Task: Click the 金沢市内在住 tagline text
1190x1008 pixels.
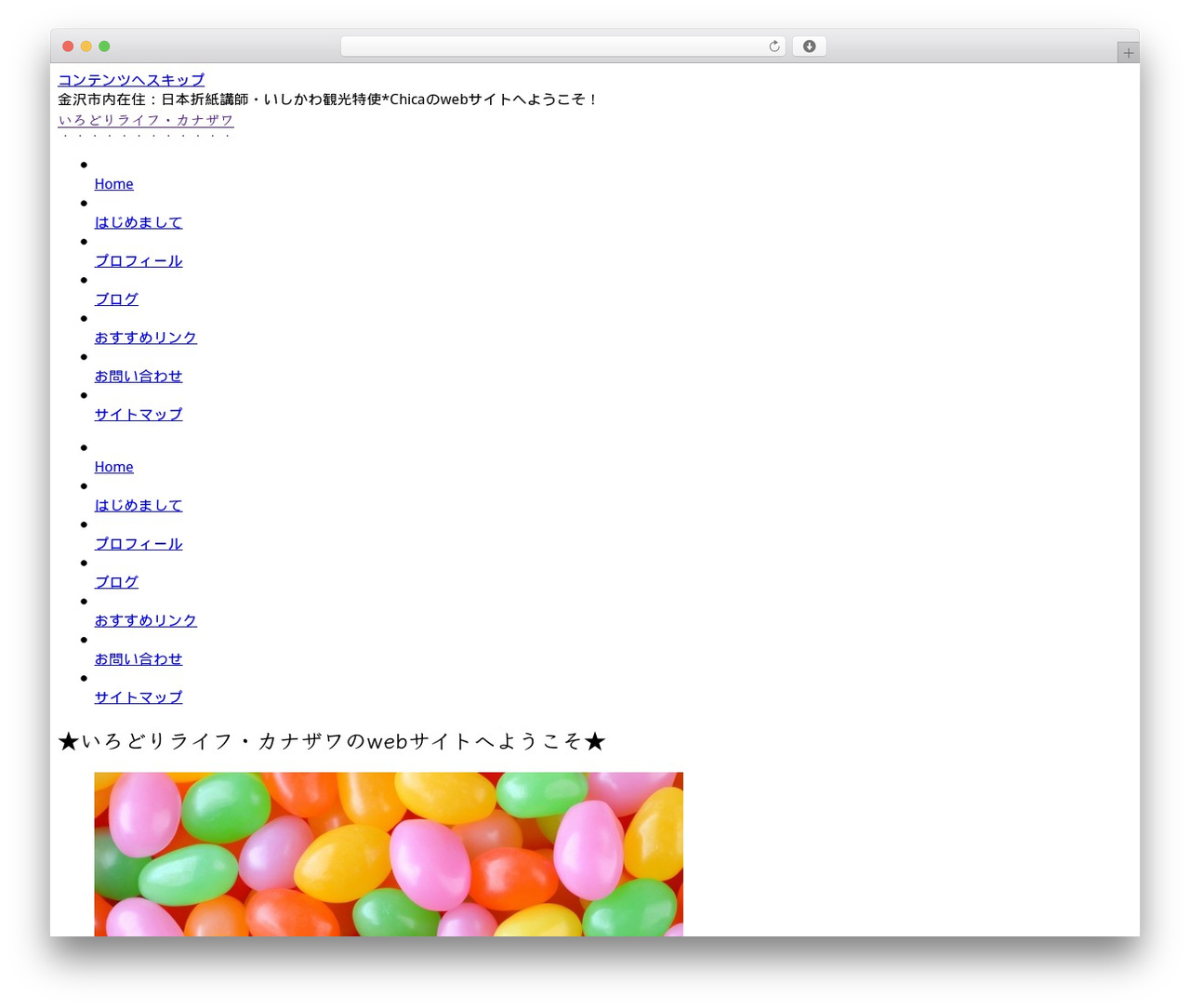Action: (328, 99)
